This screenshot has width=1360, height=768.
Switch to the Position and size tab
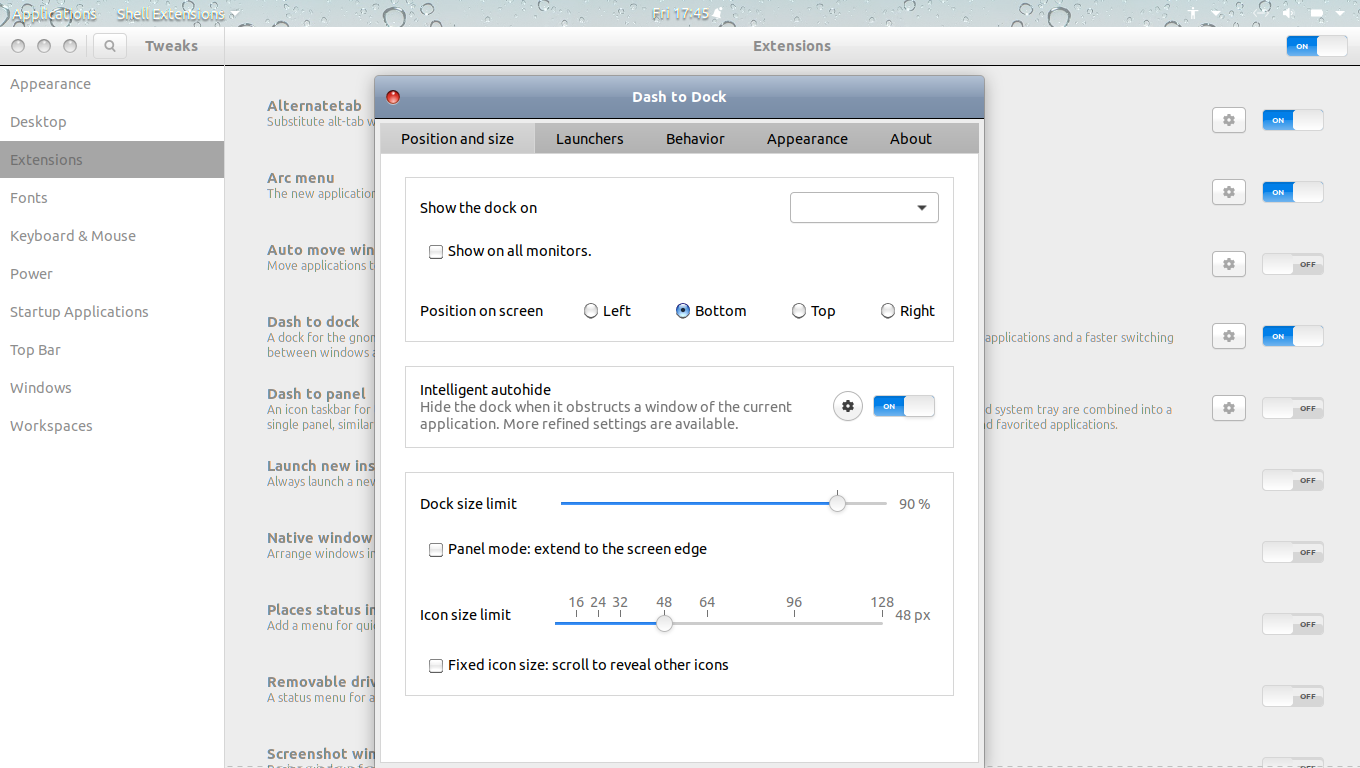[x=458, y=139]
